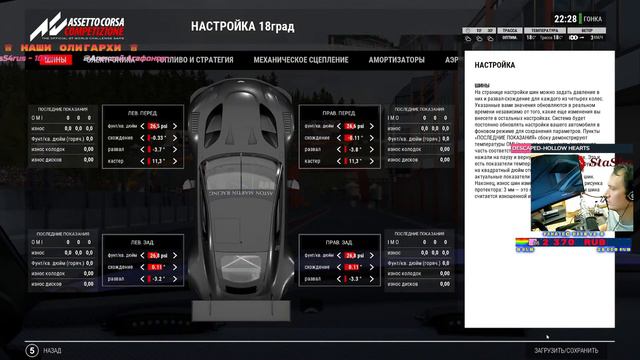Decrease front left camber (развал)

[142, 149]
